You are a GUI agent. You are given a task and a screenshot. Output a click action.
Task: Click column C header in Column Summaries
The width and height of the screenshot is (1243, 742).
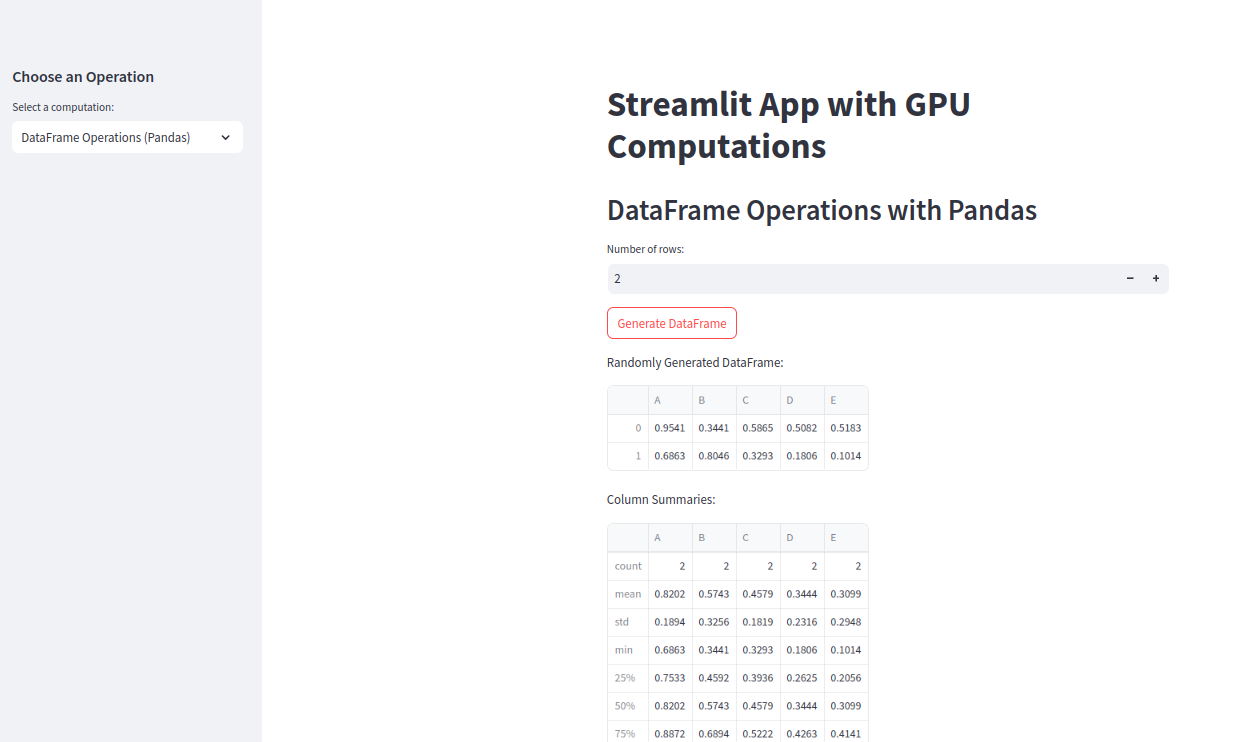[758, 538]
